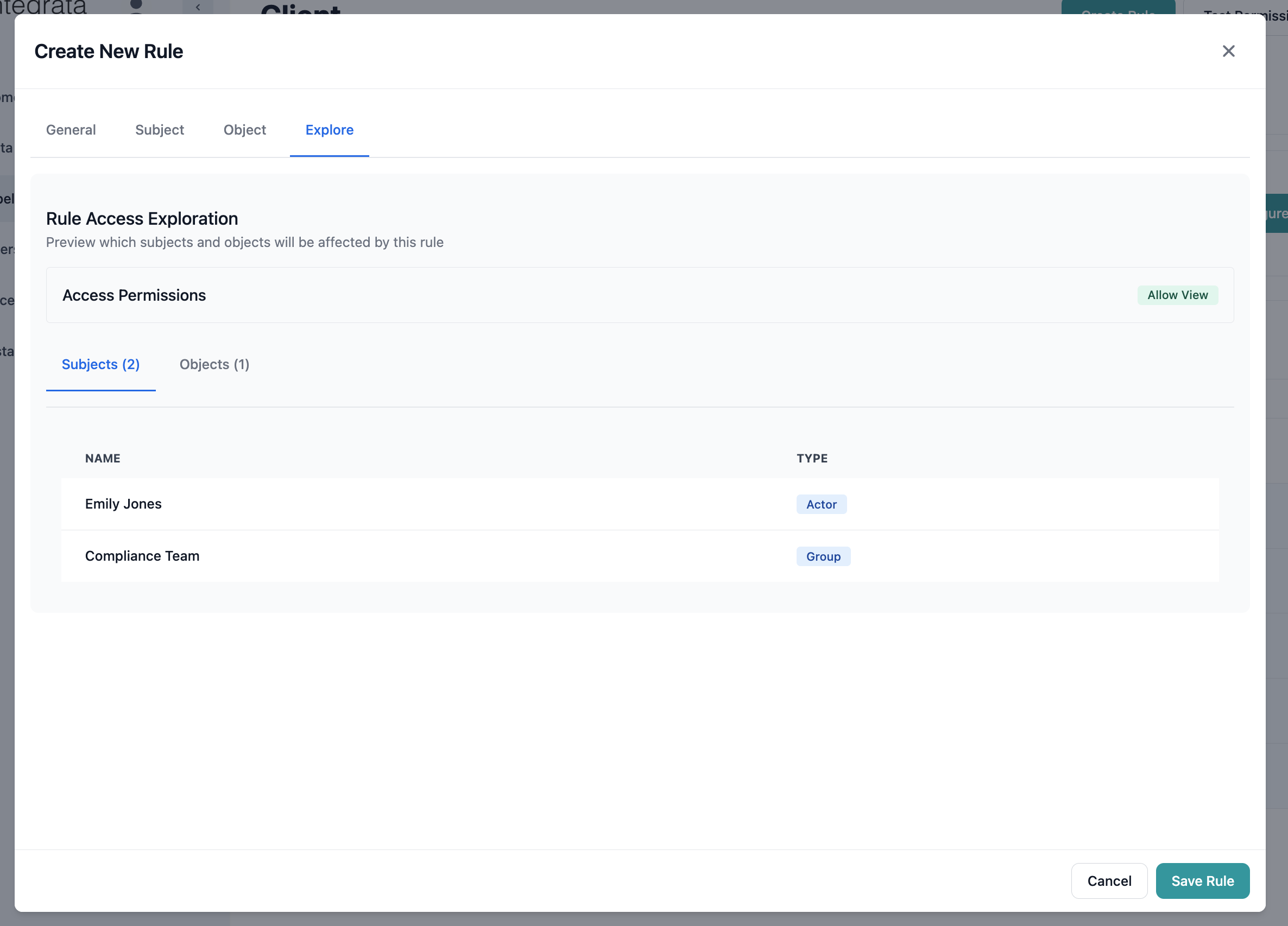Open the Subjects (2) tab

(100, 365)
